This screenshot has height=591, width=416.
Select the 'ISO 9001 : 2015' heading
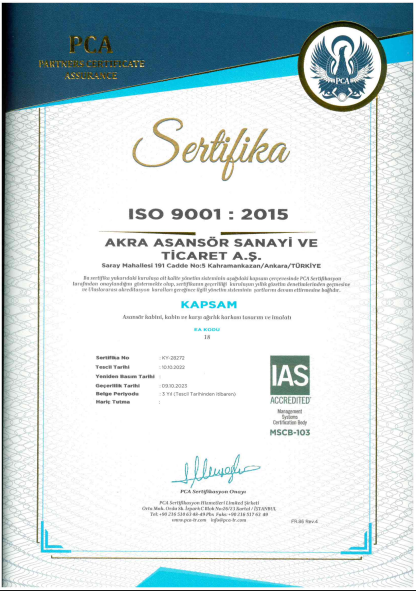(208, 214)
